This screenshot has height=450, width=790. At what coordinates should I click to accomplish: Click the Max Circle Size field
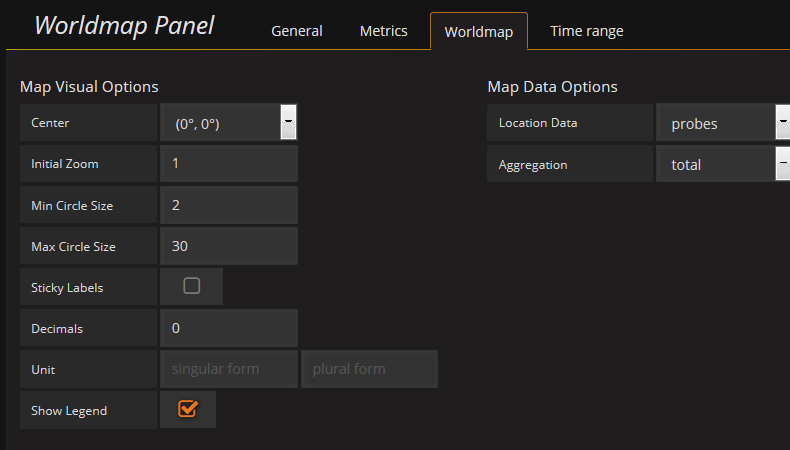coord(229,246)
